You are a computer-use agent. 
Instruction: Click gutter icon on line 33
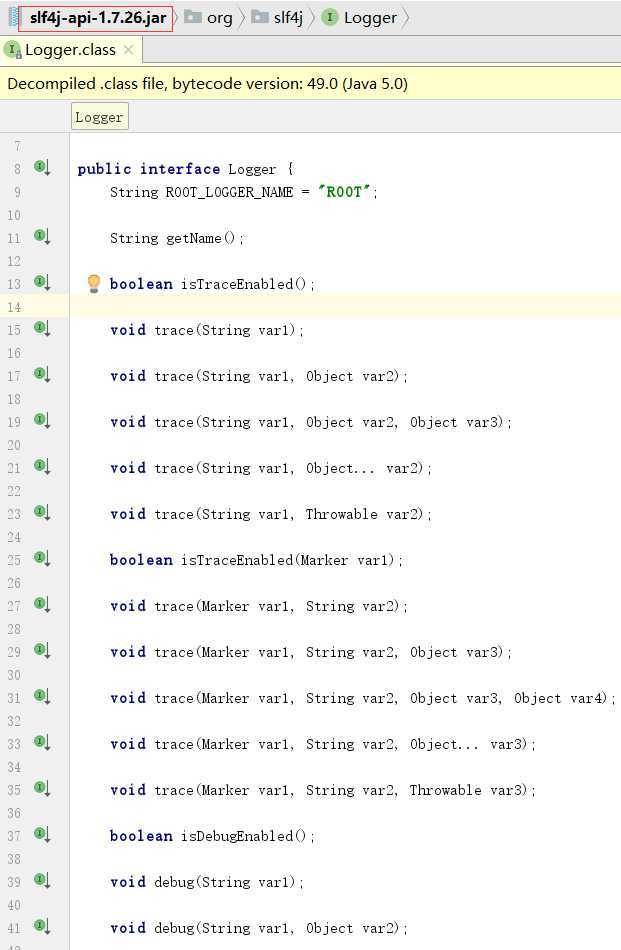[x=42, y=742]
